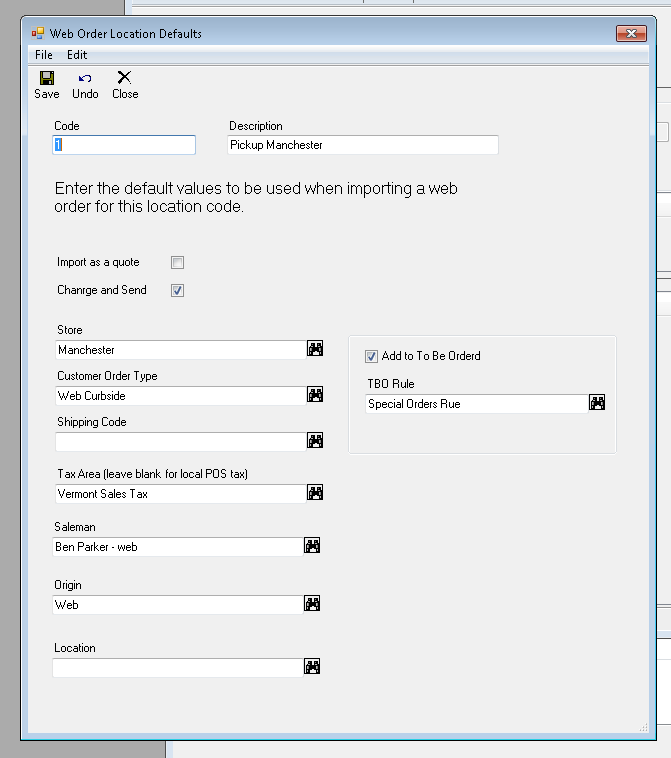The width and height of the screenshot is (671, 758).
Task: Click the Save floppy disk icon
Action: point(47,78)
